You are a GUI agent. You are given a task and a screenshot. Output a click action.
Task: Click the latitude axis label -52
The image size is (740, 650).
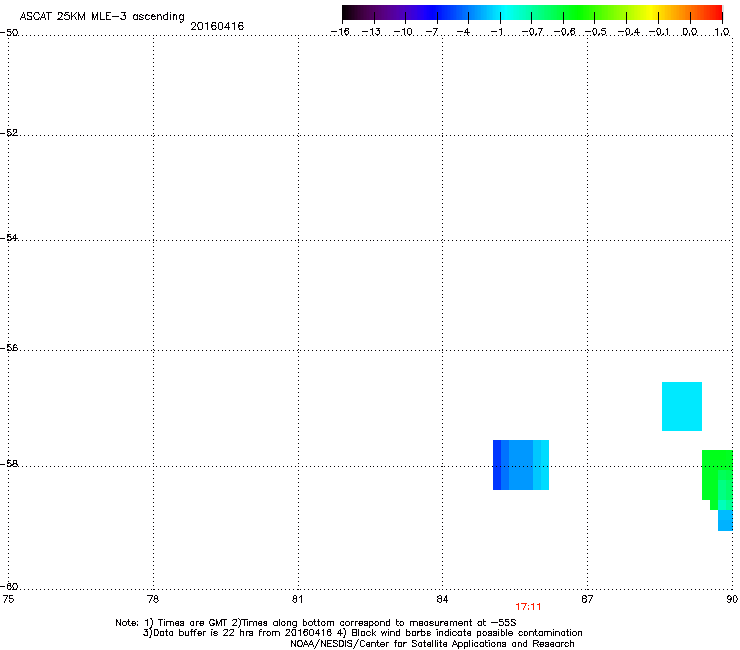pyautogui.click(x=9, y=133)
